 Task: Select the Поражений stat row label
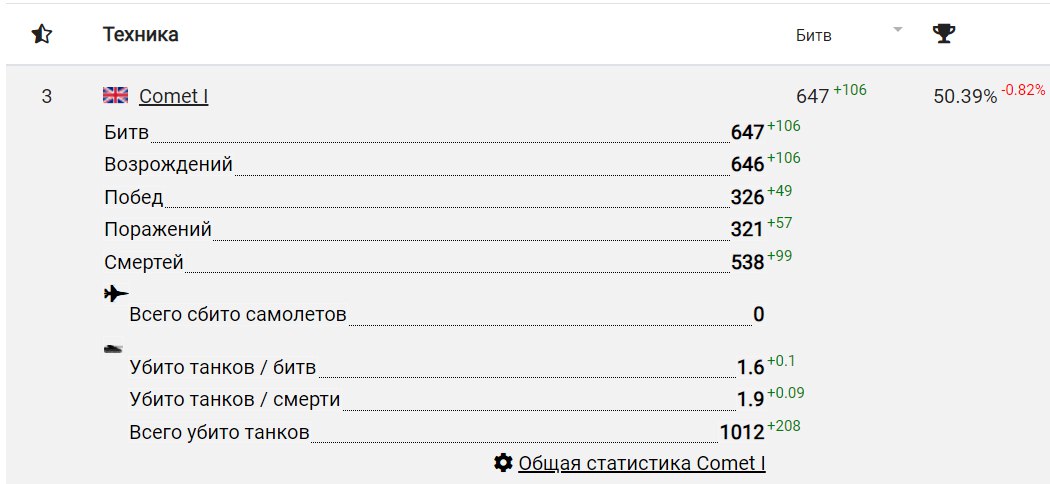pyautogui.click(x=158, y=230)
